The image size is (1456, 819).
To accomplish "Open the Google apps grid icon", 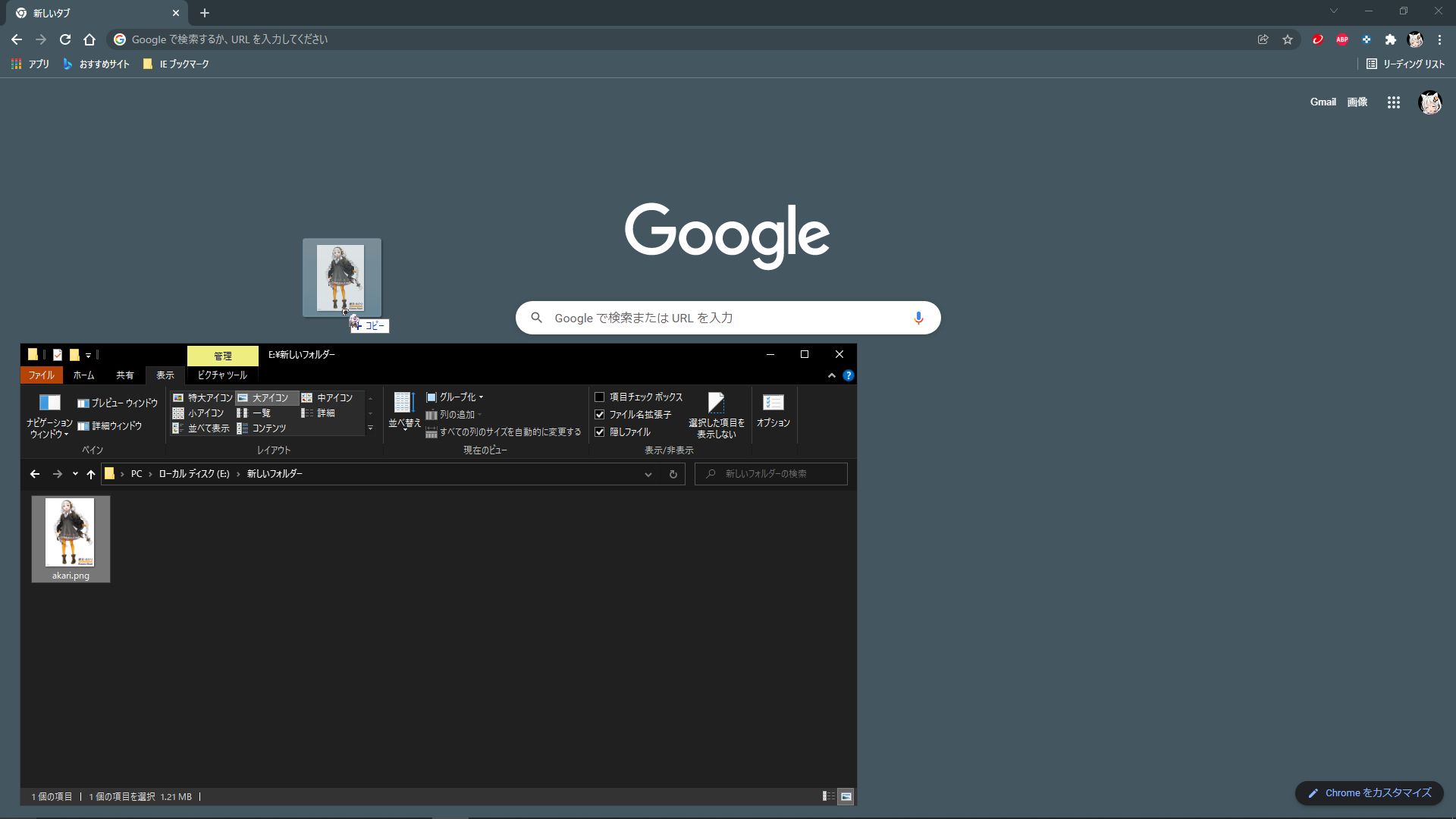I will 1393,102.
